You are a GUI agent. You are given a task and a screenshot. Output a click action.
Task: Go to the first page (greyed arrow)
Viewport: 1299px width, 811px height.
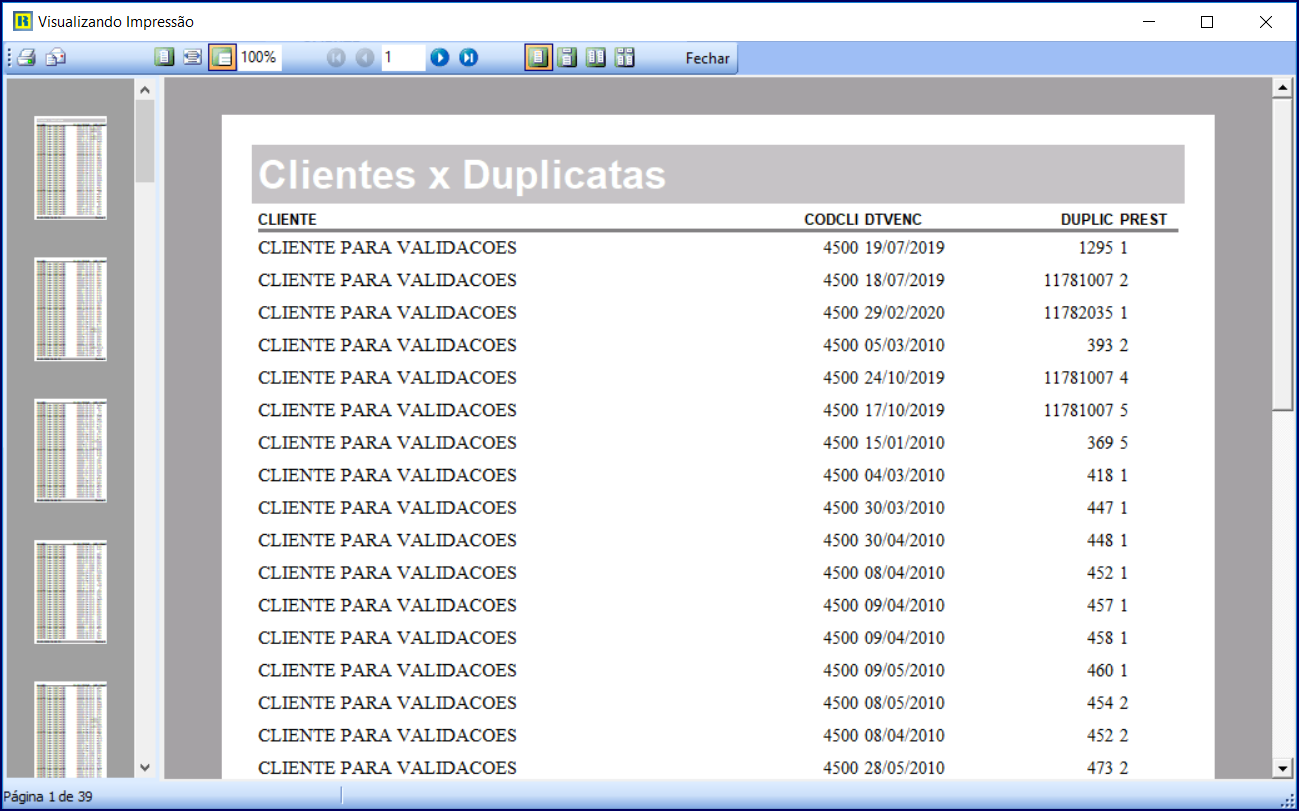tap(336, 58)
